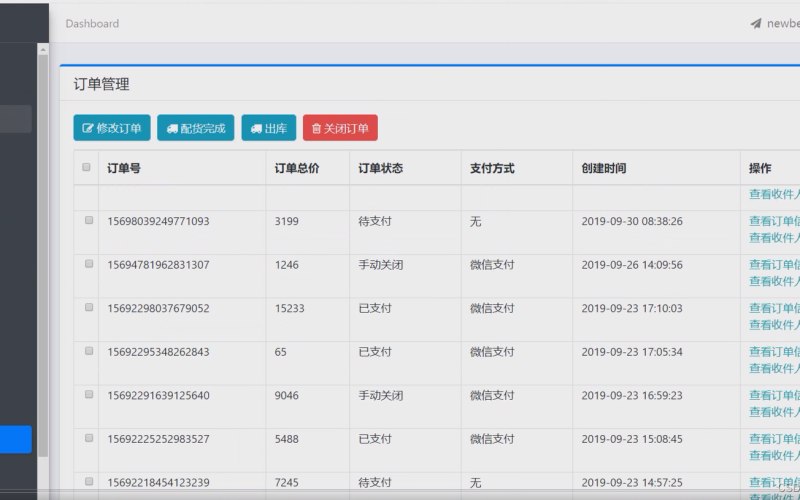800x500 pixels.
Task: Open 查看订单 link for order 15698039249771093
Action: point(774,221)
